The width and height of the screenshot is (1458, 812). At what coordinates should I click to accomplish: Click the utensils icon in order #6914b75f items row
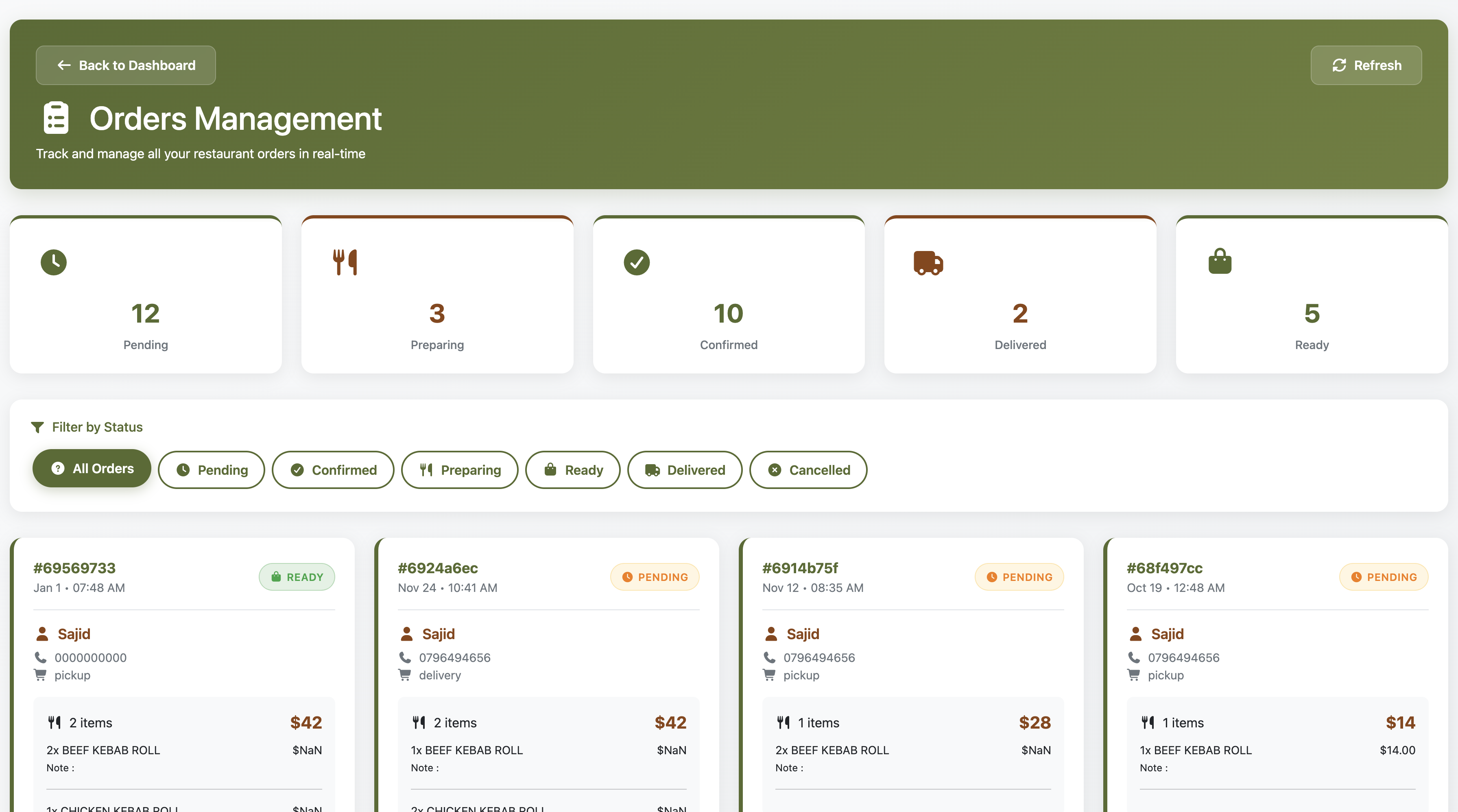tap(784, 723)
